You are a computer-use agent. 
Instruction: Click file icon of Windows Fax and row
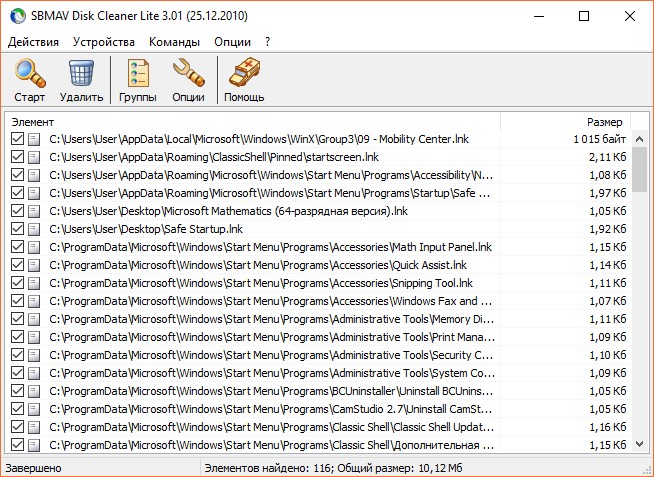click(x=34, y=301)
